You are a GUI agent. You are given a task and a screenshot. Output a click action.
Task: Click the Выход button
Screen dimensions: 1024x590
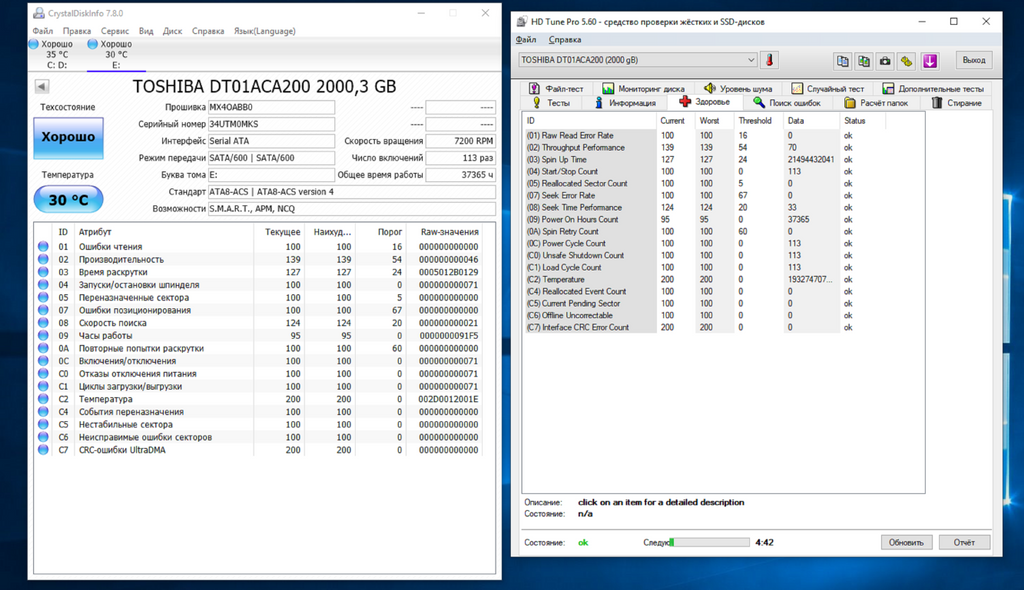click(974, 60)
